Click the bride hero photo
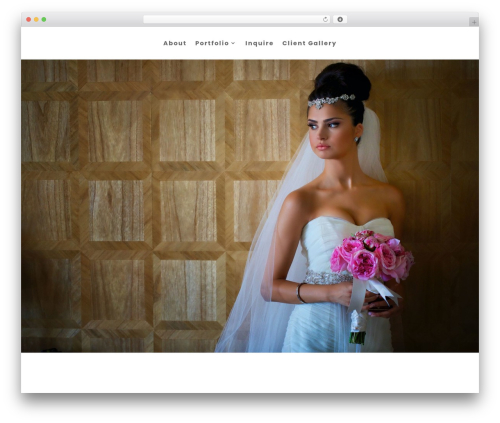The width and height of the screenshot is (500, 423). 250,206
